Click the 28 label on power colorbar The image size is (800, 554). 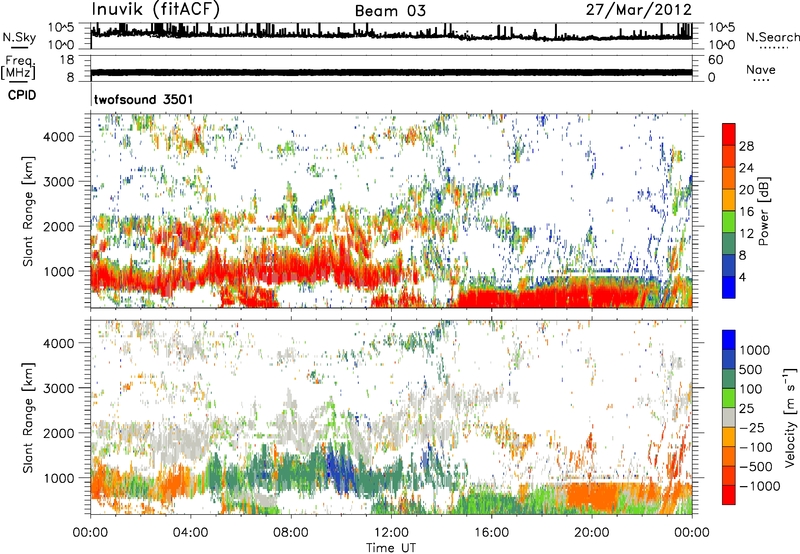click(746, 146)
